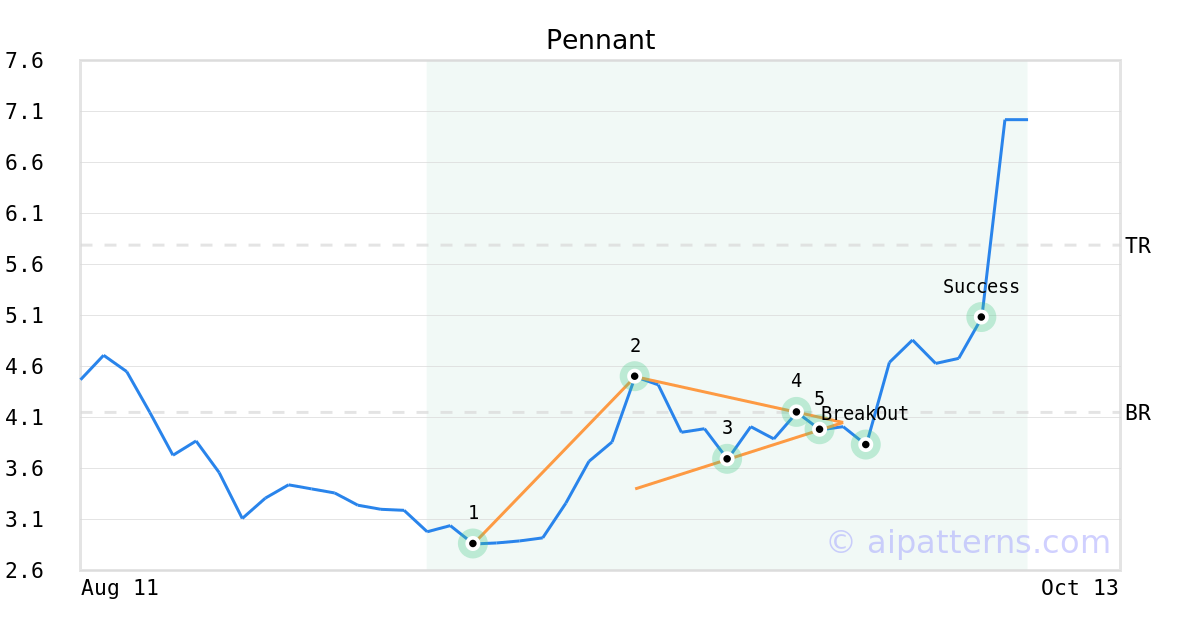
Task: Click the BreakOut point marker
Action: (x=866, y=445)
